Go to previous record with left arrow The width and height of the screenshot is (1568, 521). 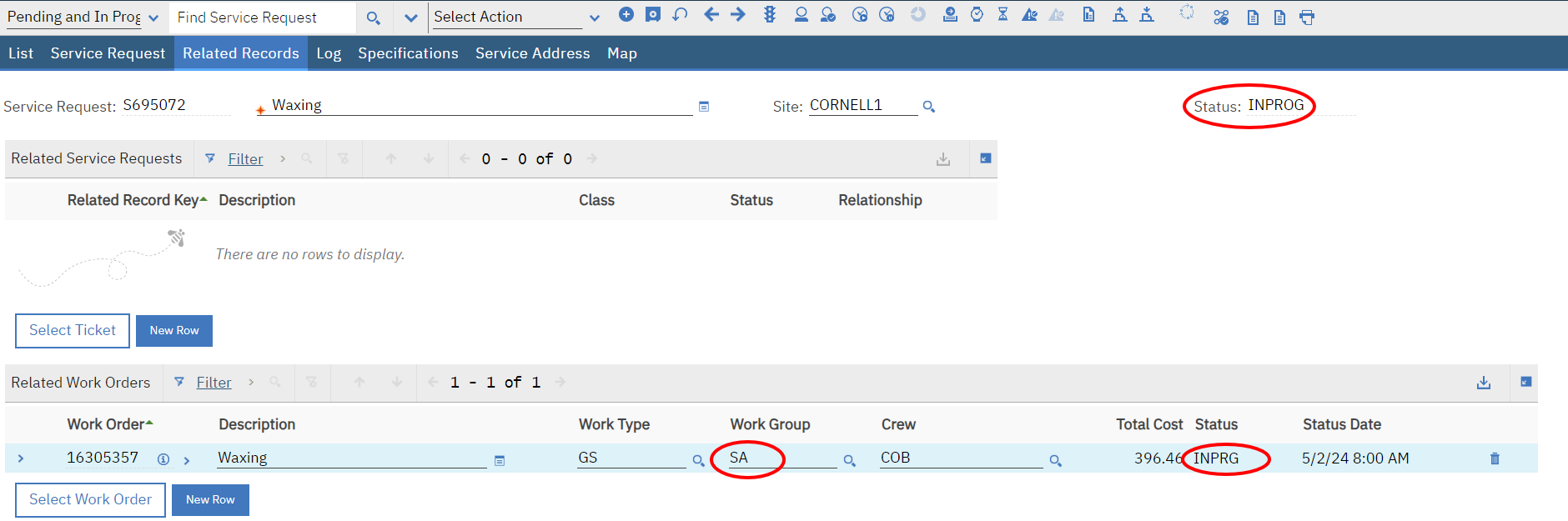pos(711,14)
